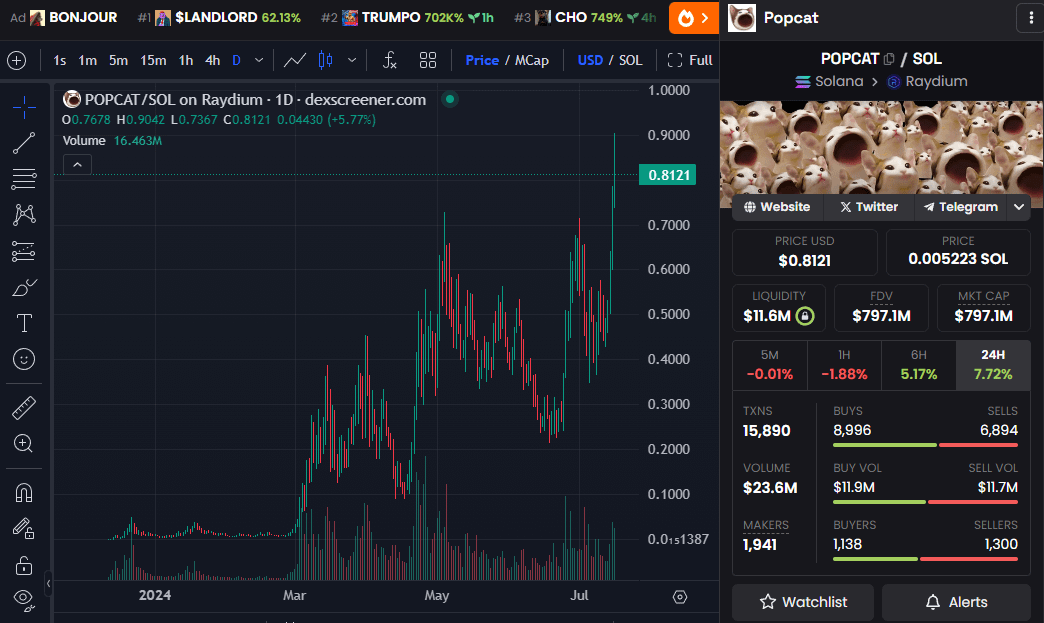Viewport: 1044px width, 623px height.
Task: Toggle stay in drawing mode
Action: click(x=24, y=528)
